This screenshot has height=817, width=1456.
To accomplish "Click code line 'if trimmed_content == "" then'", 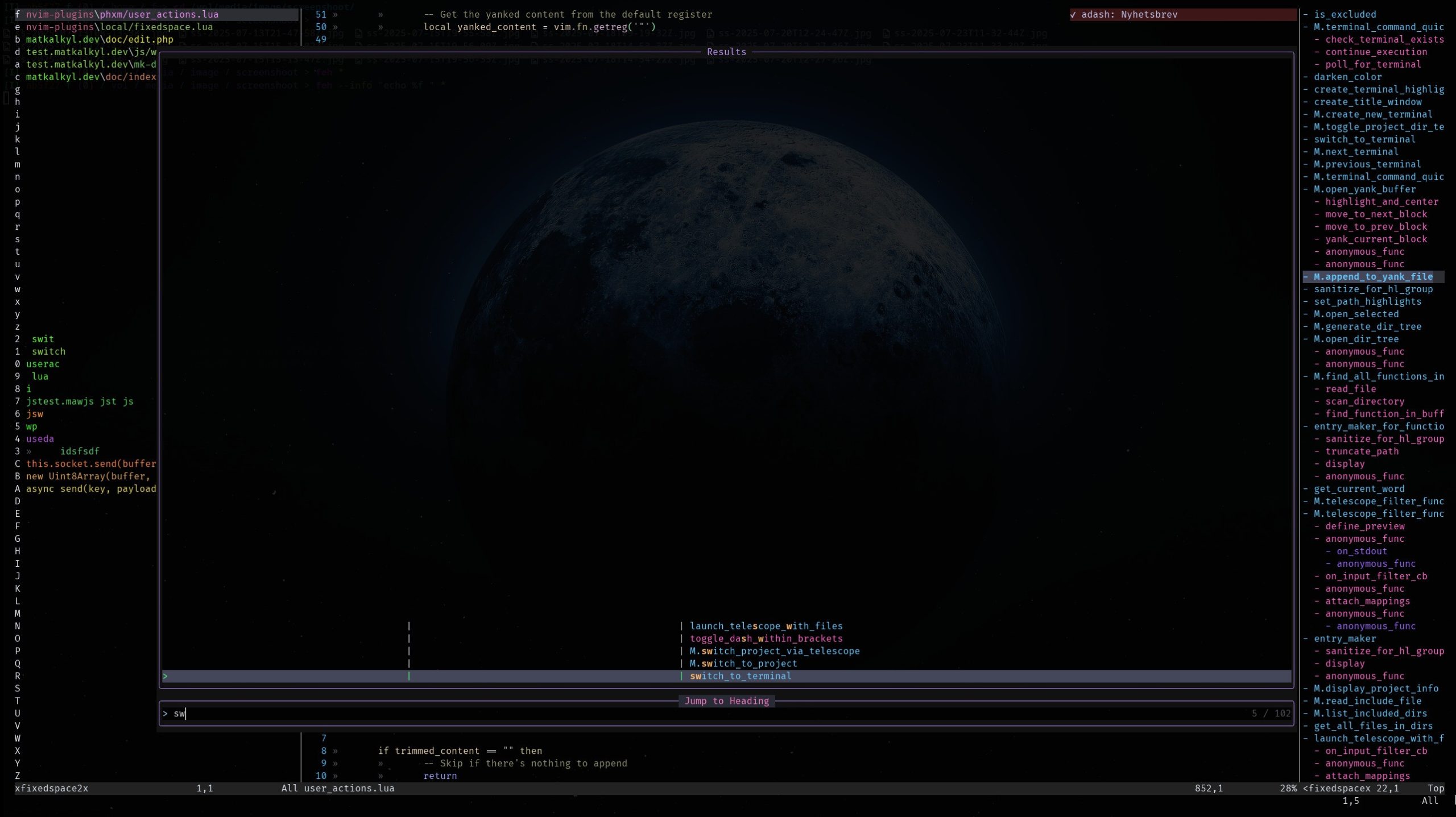I will click(460, 751).
